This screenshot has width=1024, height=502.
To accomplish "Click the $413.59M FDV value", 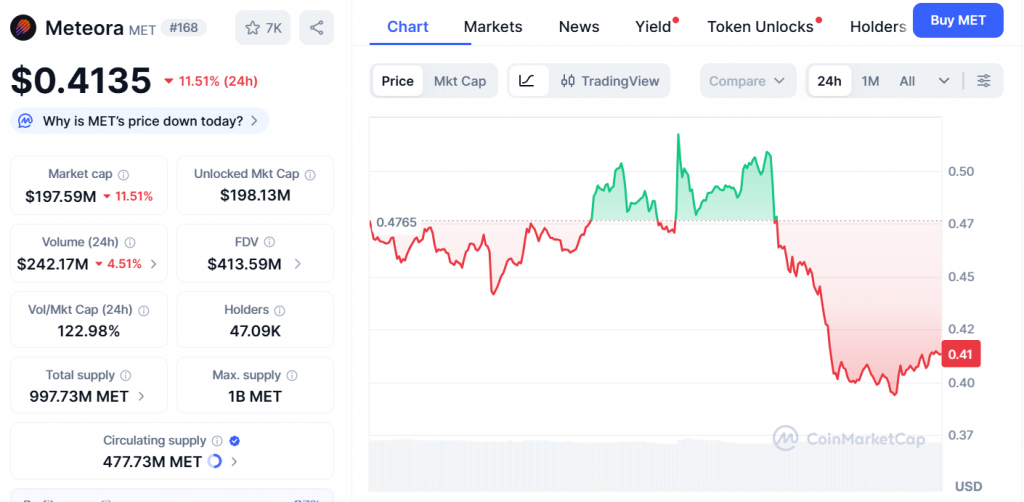I will (x=244, y=264).
